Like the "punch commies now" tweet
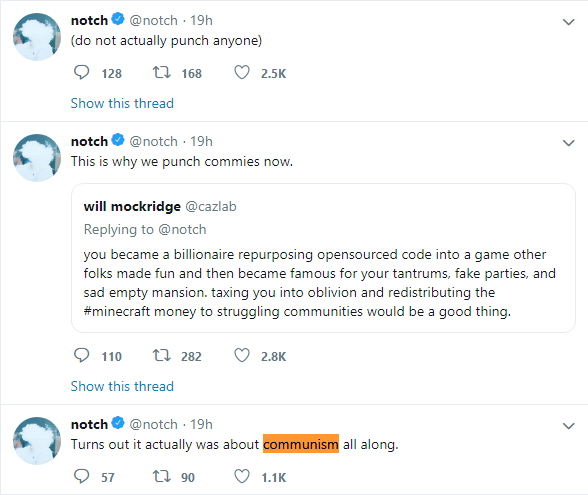 pos(242,356)
